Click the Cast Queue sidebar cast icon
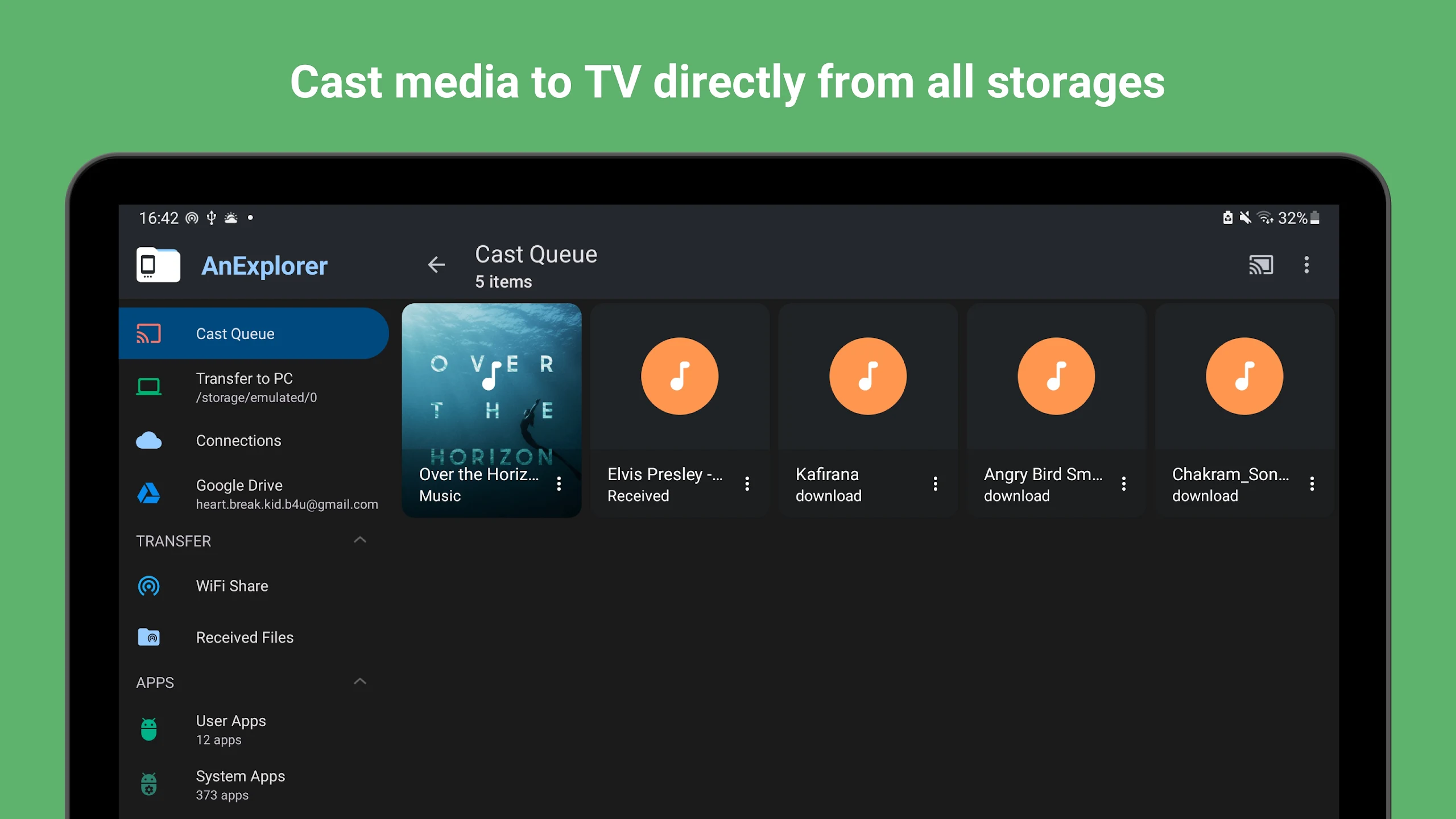This screenshot has width=1456, height=819. tap(148, 333)
